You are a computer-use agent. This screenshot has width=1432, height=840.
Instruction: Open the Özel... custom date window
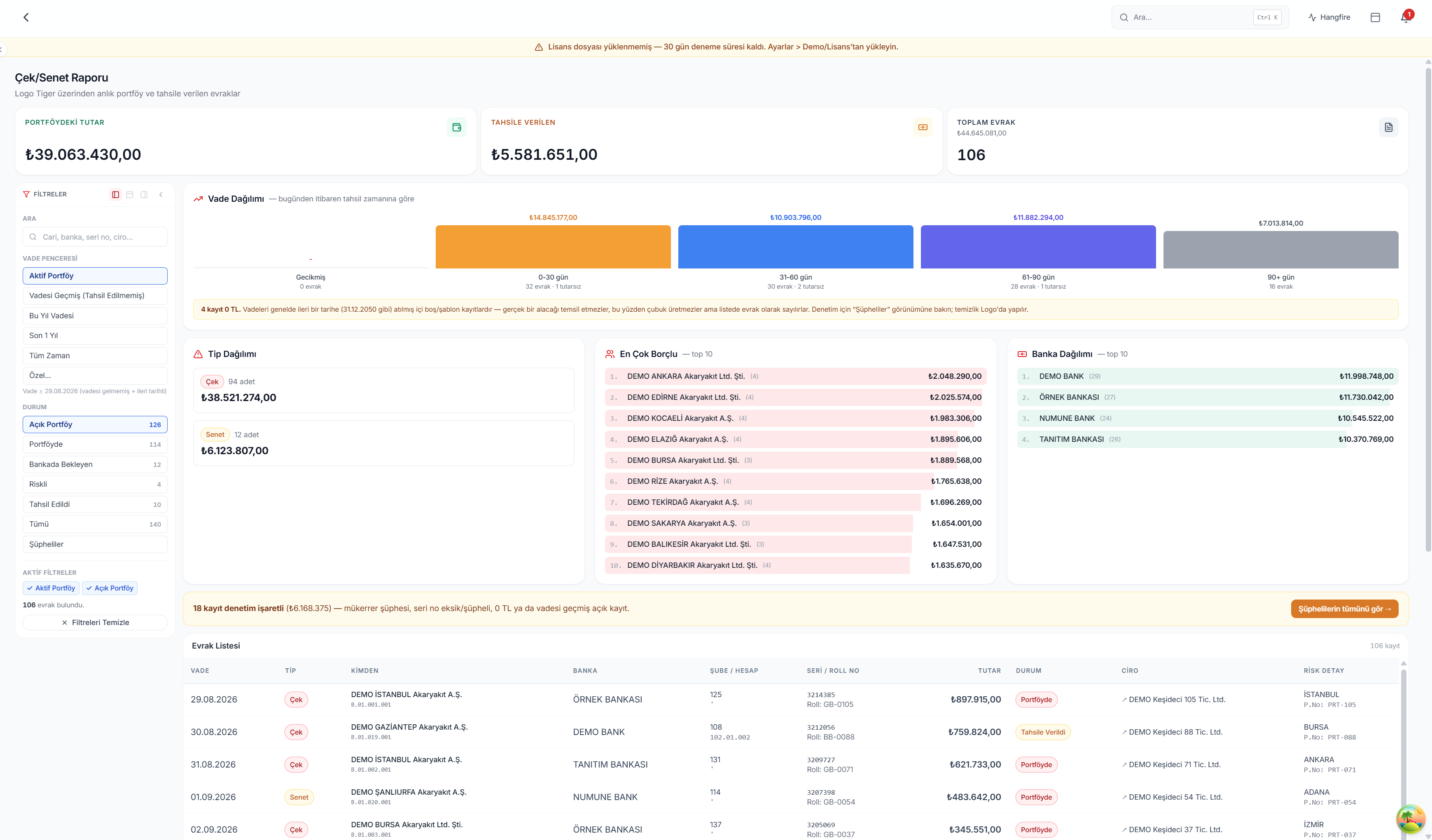click(x=95, y=376)
